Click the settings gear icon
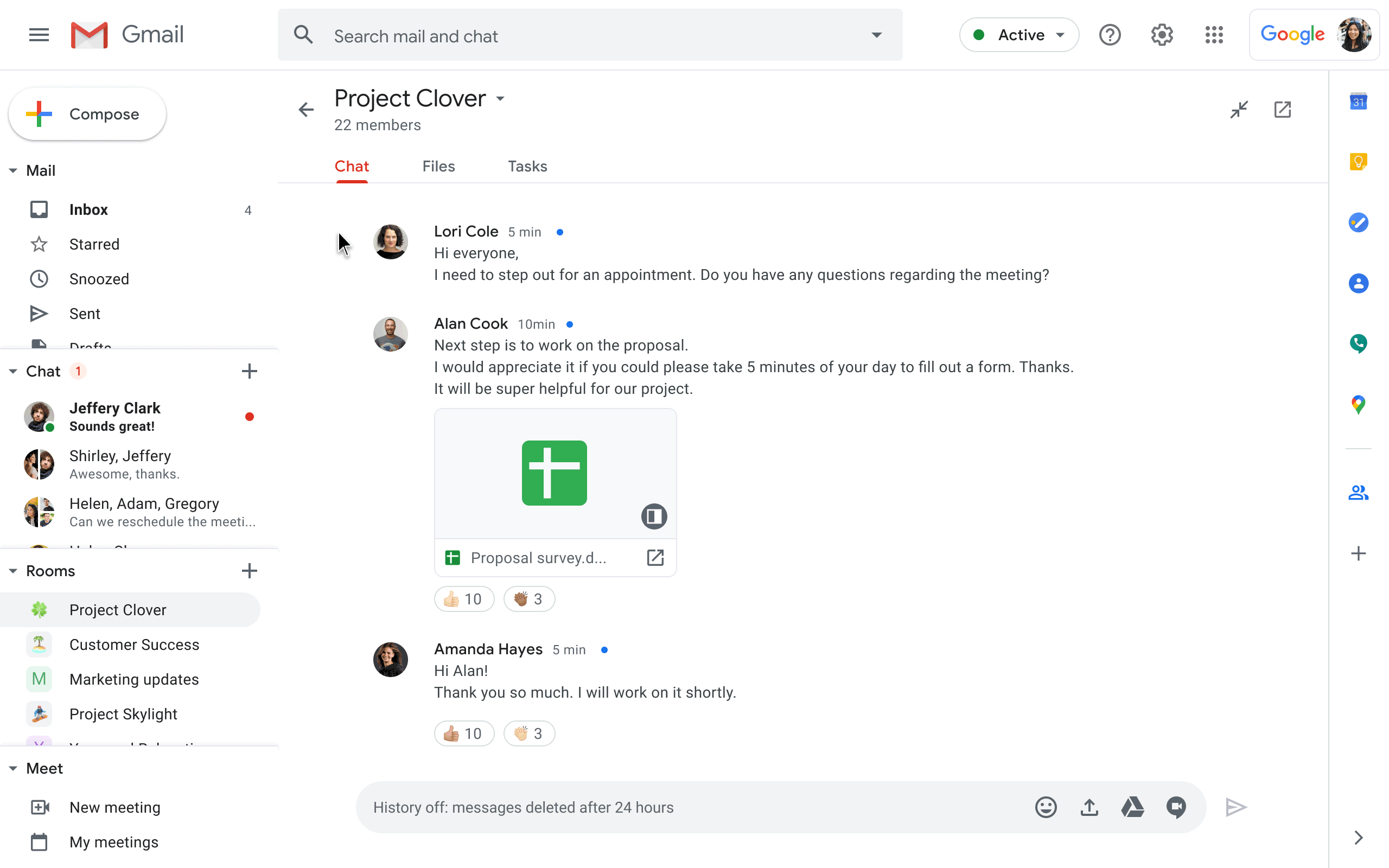 [1162, 35]
